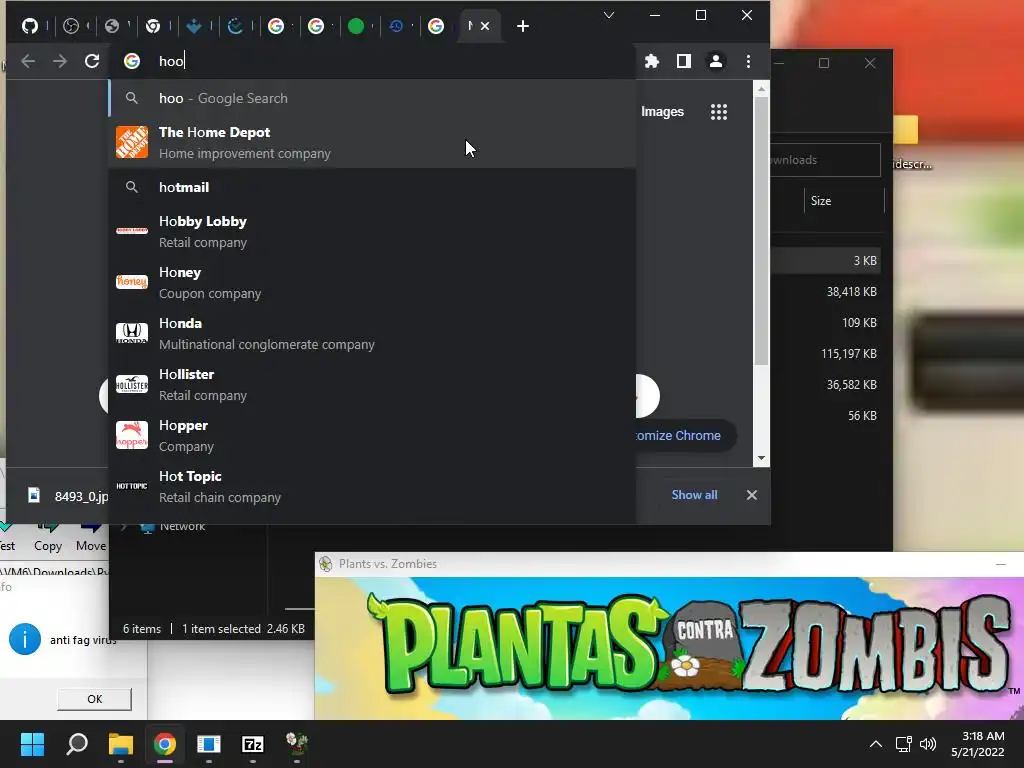Show hidden system tray icons
The height and width of the screenshot is (768, 1024).
[876, 744]
